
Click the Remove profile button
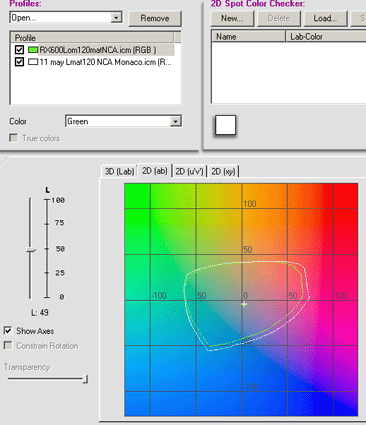coord(155,18)
